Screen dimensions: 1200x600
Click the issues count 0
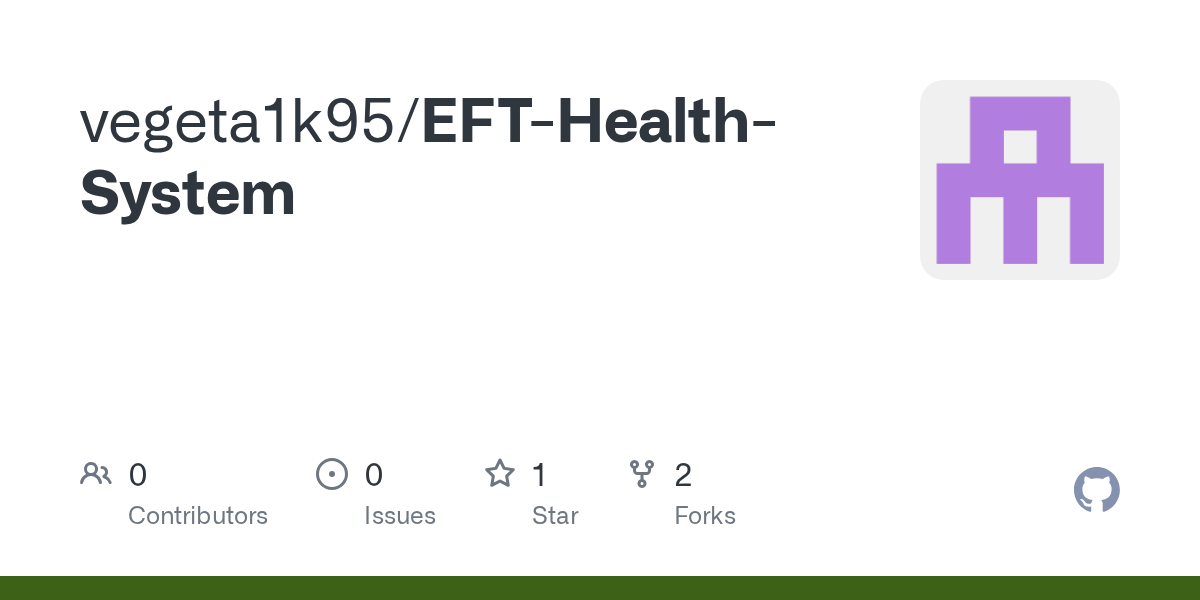click(x=374, y=474)
